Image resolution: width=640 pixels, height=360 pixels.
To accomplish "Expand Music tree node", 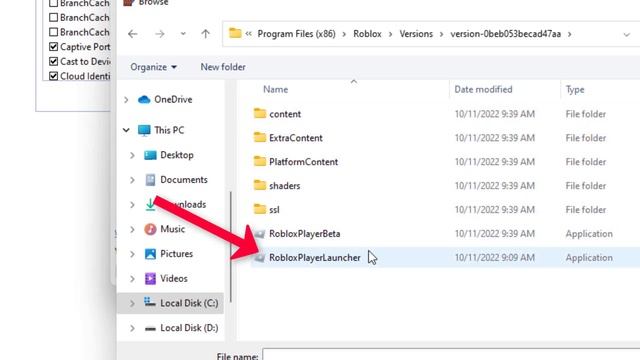I will click(132, 229).
